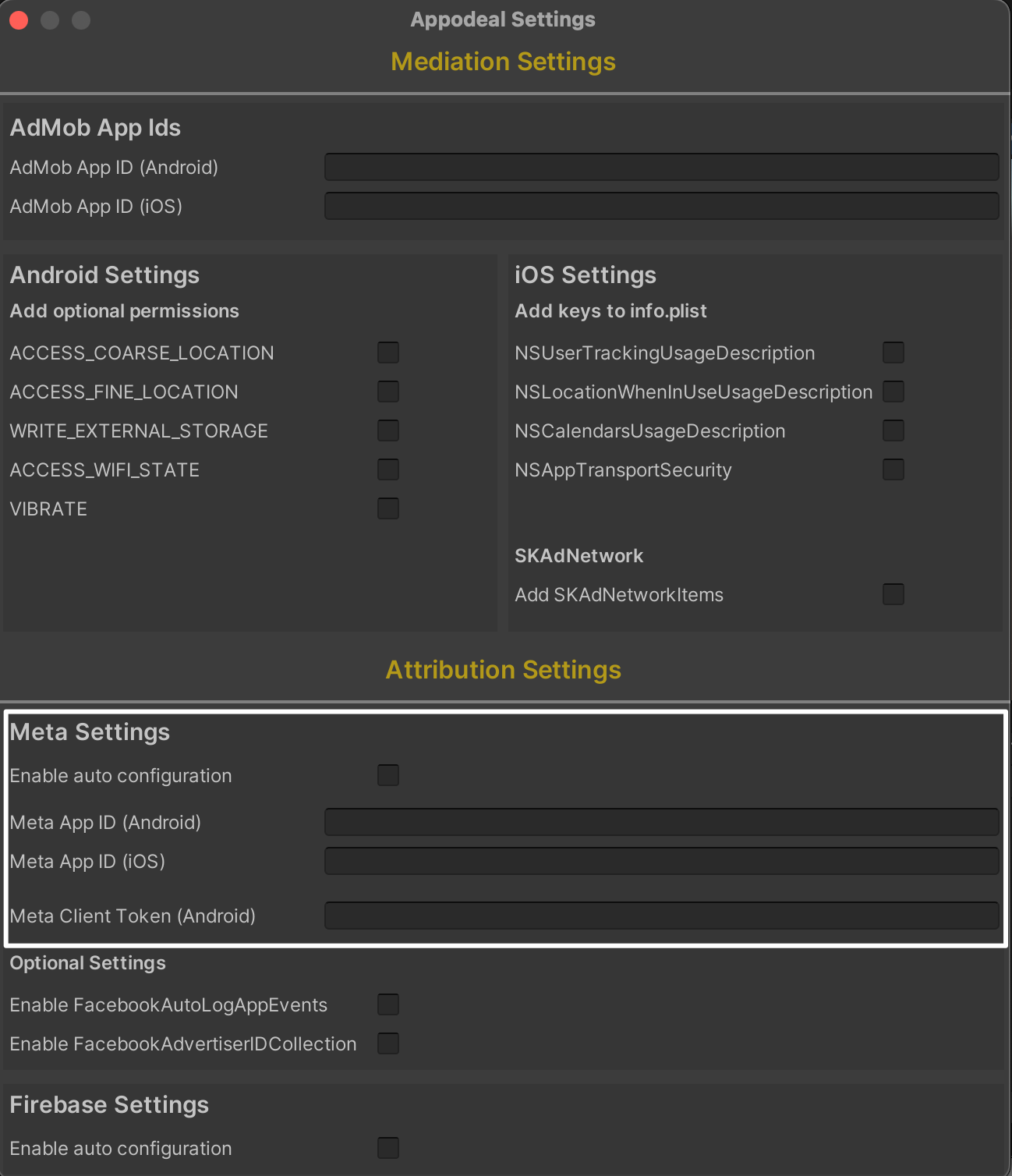Enable the ACCESS_WIFI_STATE checkbox
The height and width of the screenshot is (1176, 1012).
pos(388,469)
